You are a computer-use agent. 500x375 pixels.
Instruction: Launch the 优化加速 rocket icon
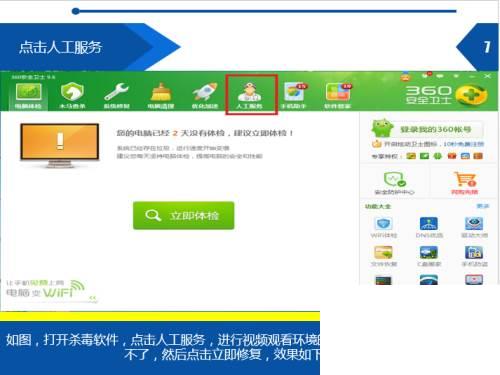pyautogui.click(x=205, y=95)
